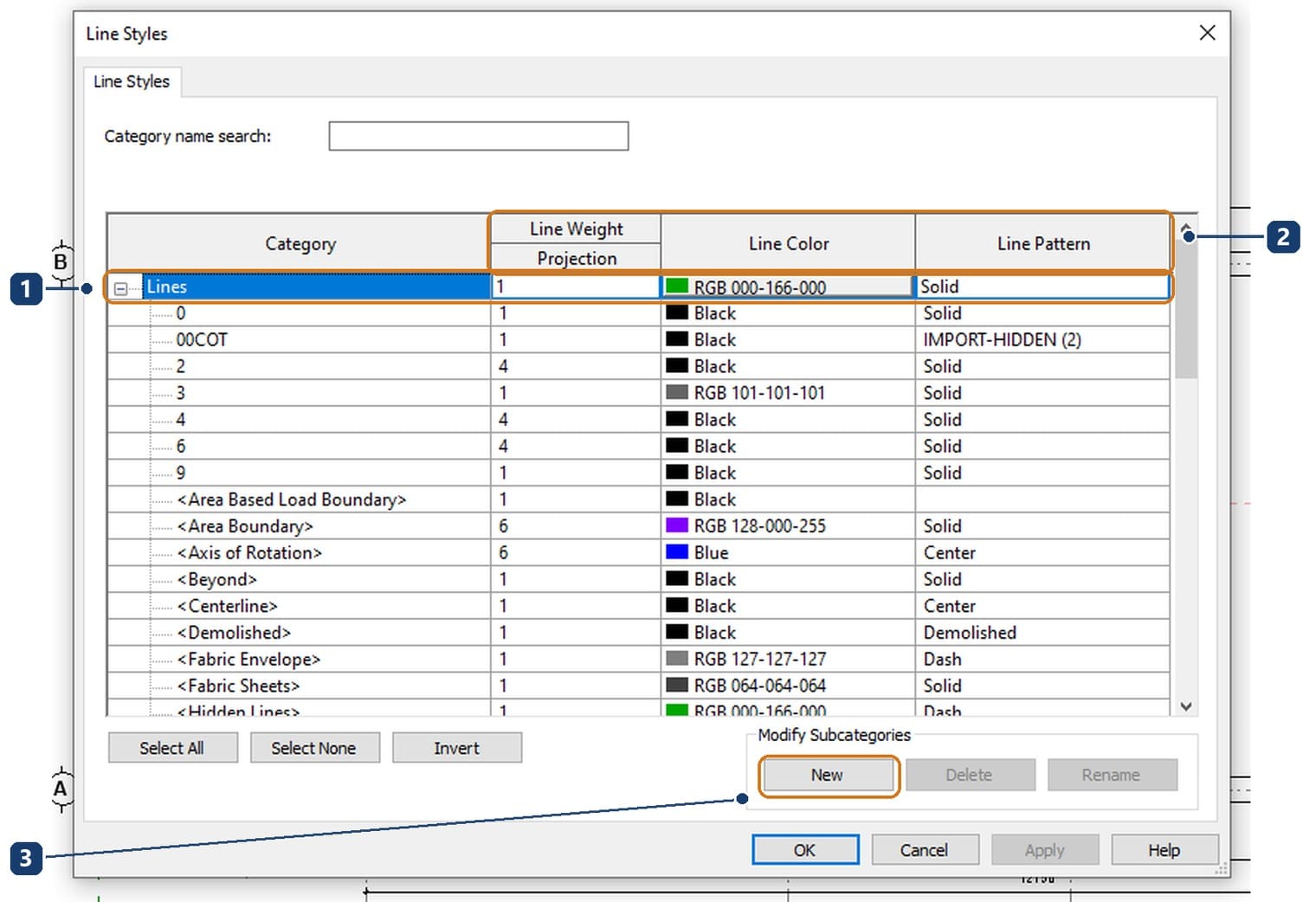The height and width of the screenshot is (902, 1316).
Task: Open the Center line pattern for Axis of Rotation
Action: click(x=1042, y=552)
